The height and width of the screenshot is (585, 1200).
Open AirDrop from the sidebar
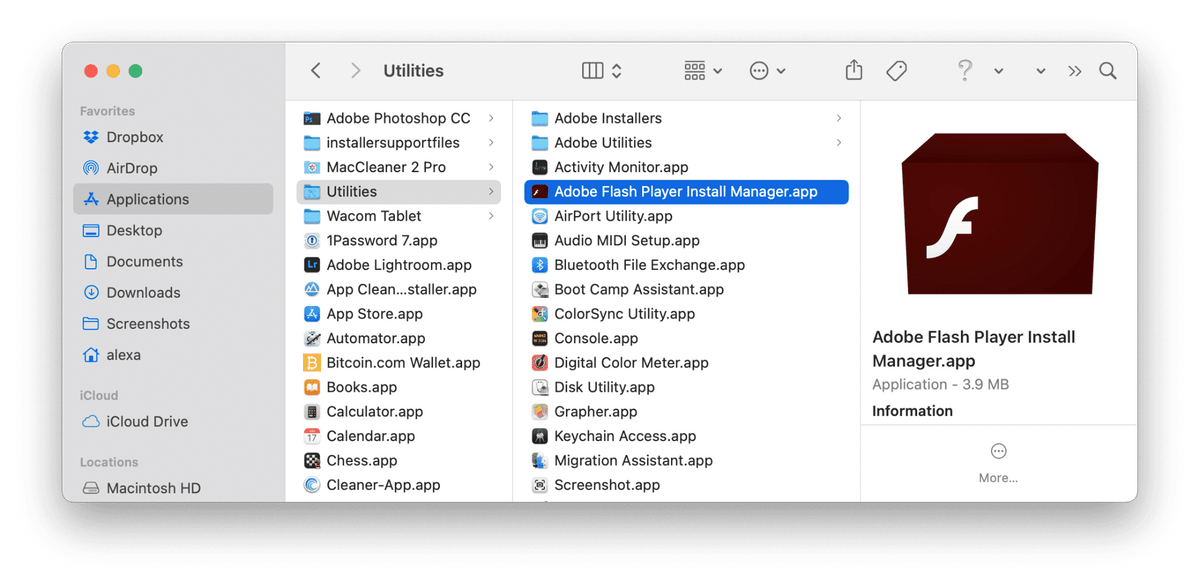[x=132, y=168]
